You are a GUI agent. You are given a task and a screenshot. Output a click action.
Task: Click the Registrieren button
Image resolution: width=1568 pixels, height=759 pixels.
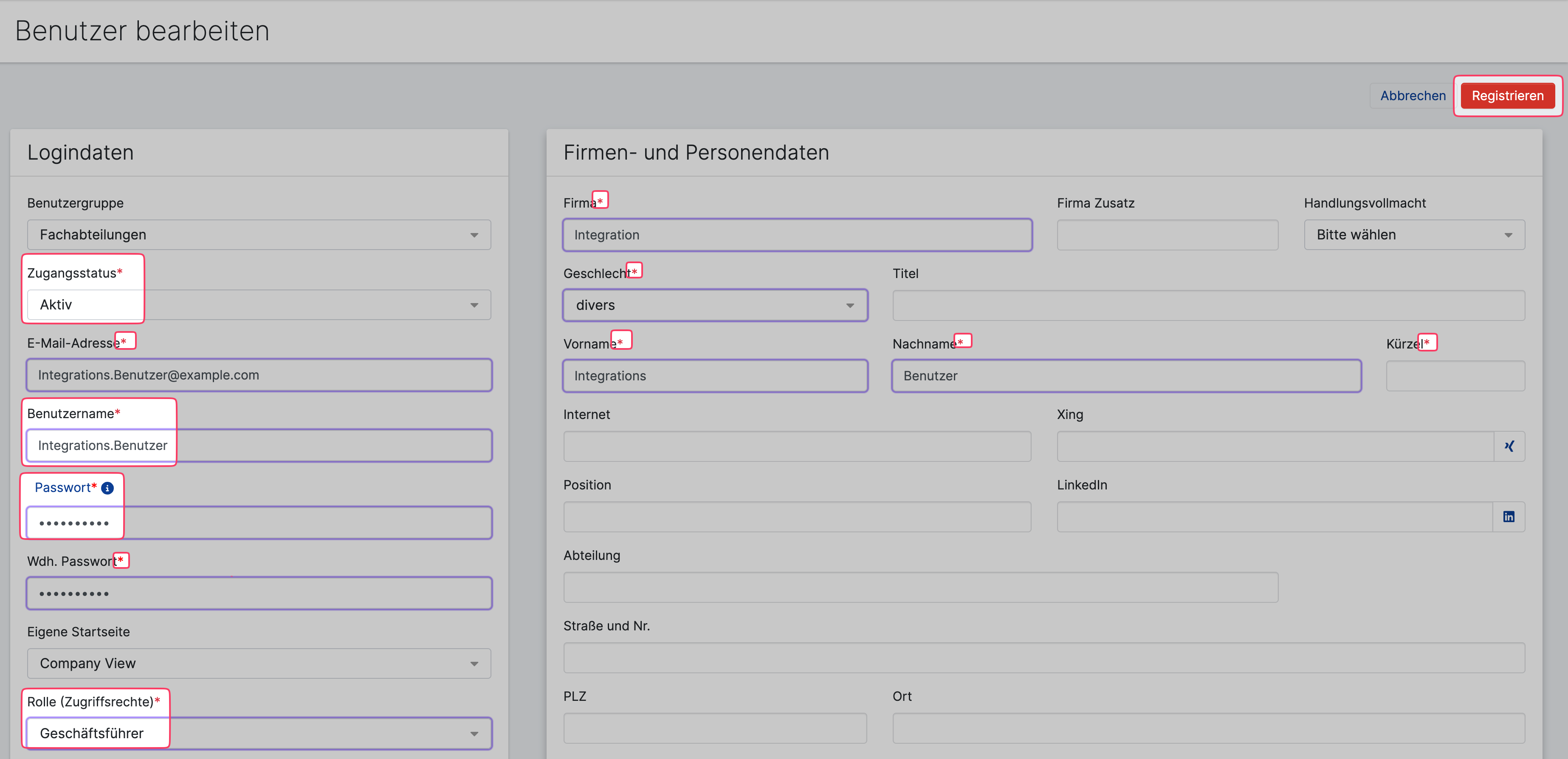[x=1507, y=96]
